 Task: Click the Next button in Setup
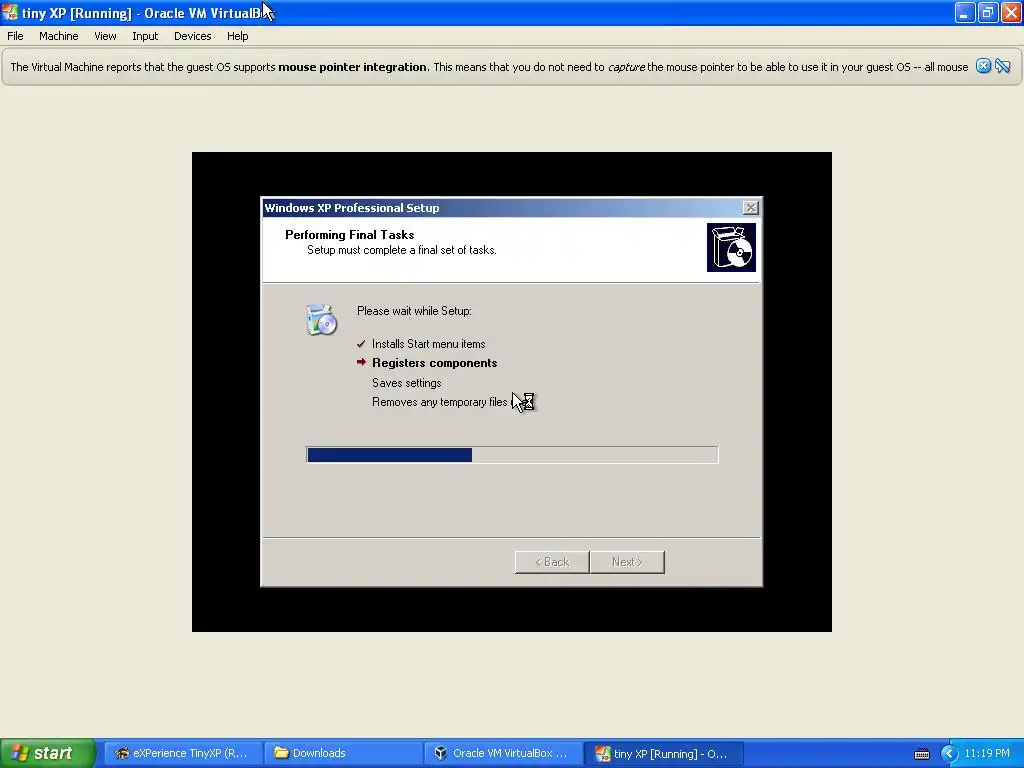point(627,562)
